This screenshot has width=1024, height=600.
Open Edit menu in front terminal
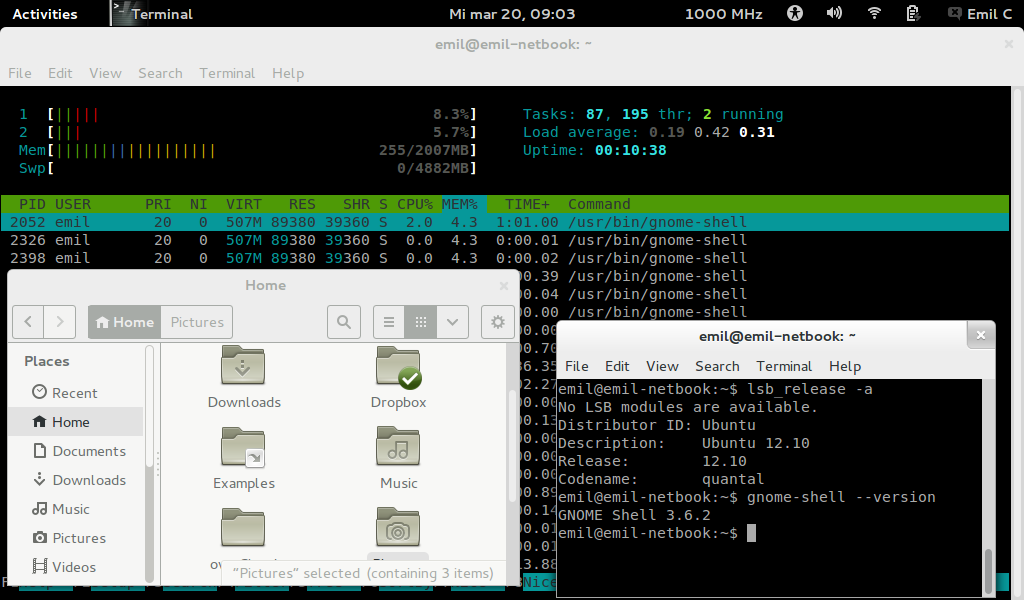click(617, 366)
